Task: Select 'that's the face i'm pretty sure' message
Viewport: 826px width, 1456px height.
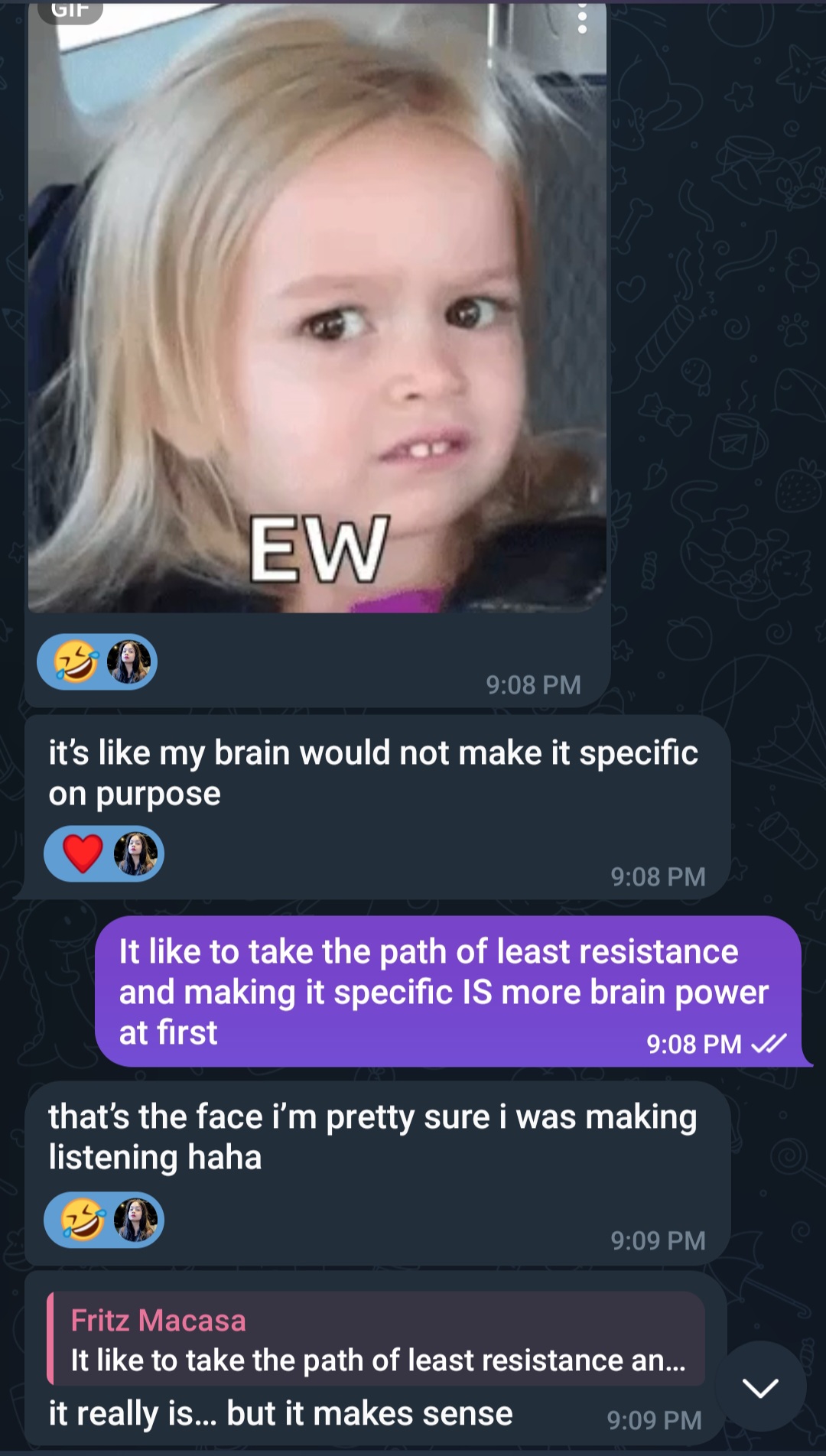Action: point(377,1173)
